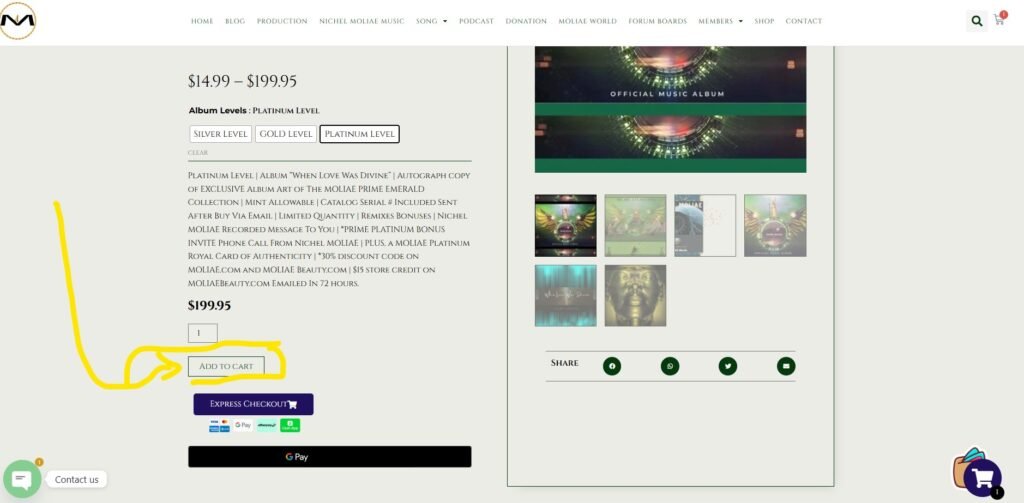The height and width of the screenshot is (503, 1024).
Task: Select the Platinum Level option
Action: pos(359,134)
